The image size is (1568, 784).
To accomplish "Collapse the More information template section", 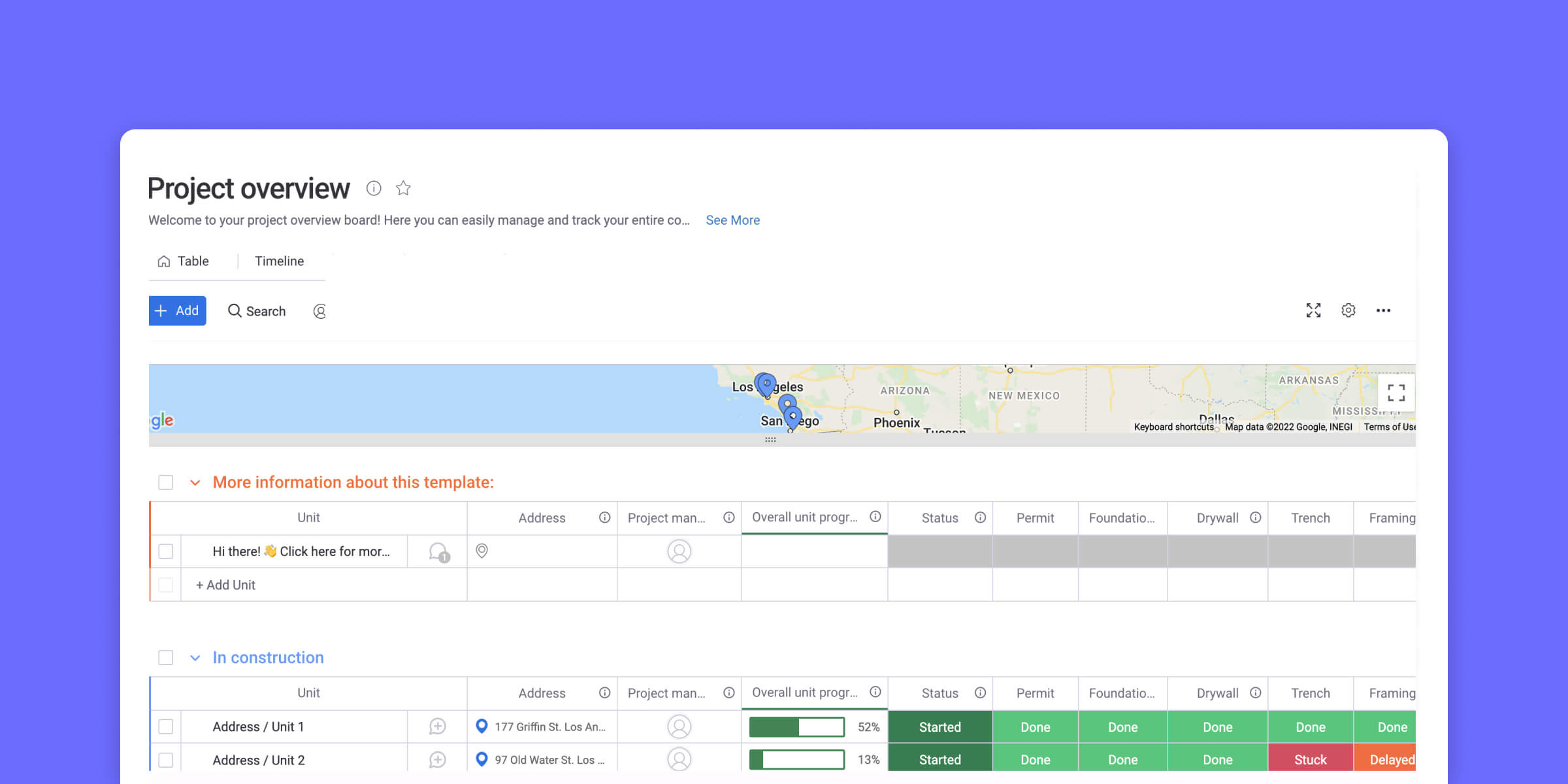I will 196,482.
